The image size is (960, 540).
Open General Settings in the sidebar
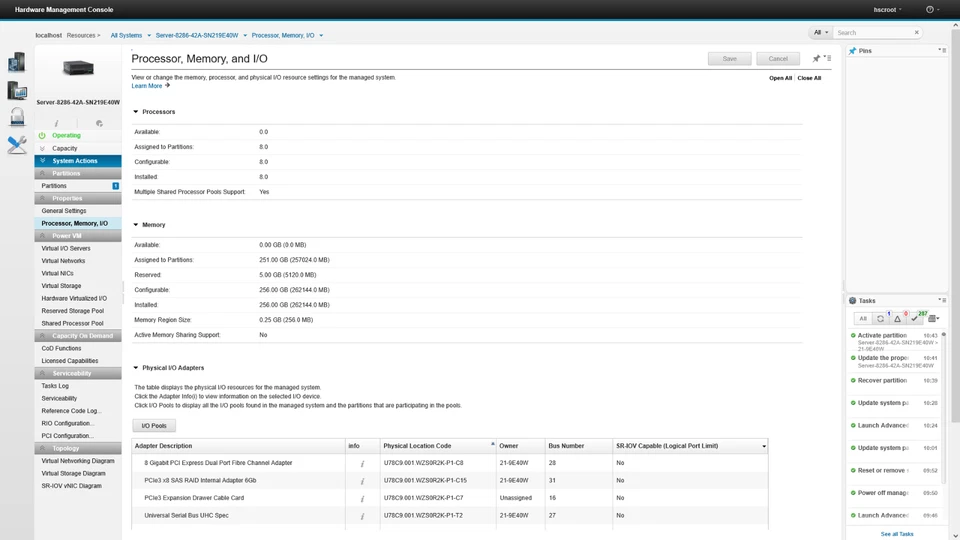[x=64, y=211]
